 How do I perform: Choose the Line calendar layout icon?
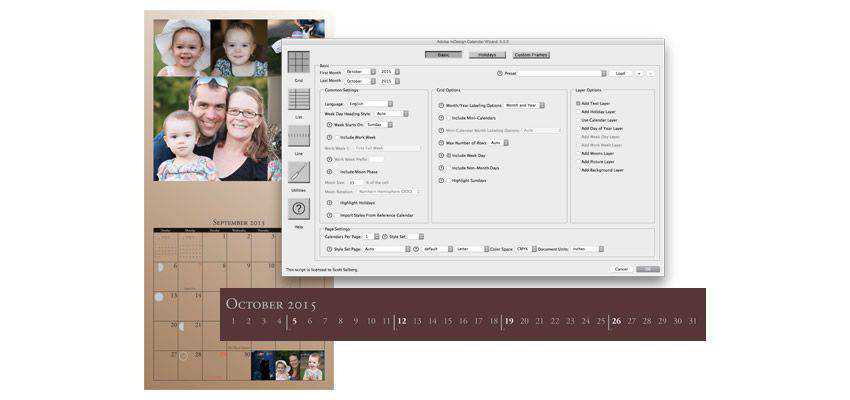(298, 136)
